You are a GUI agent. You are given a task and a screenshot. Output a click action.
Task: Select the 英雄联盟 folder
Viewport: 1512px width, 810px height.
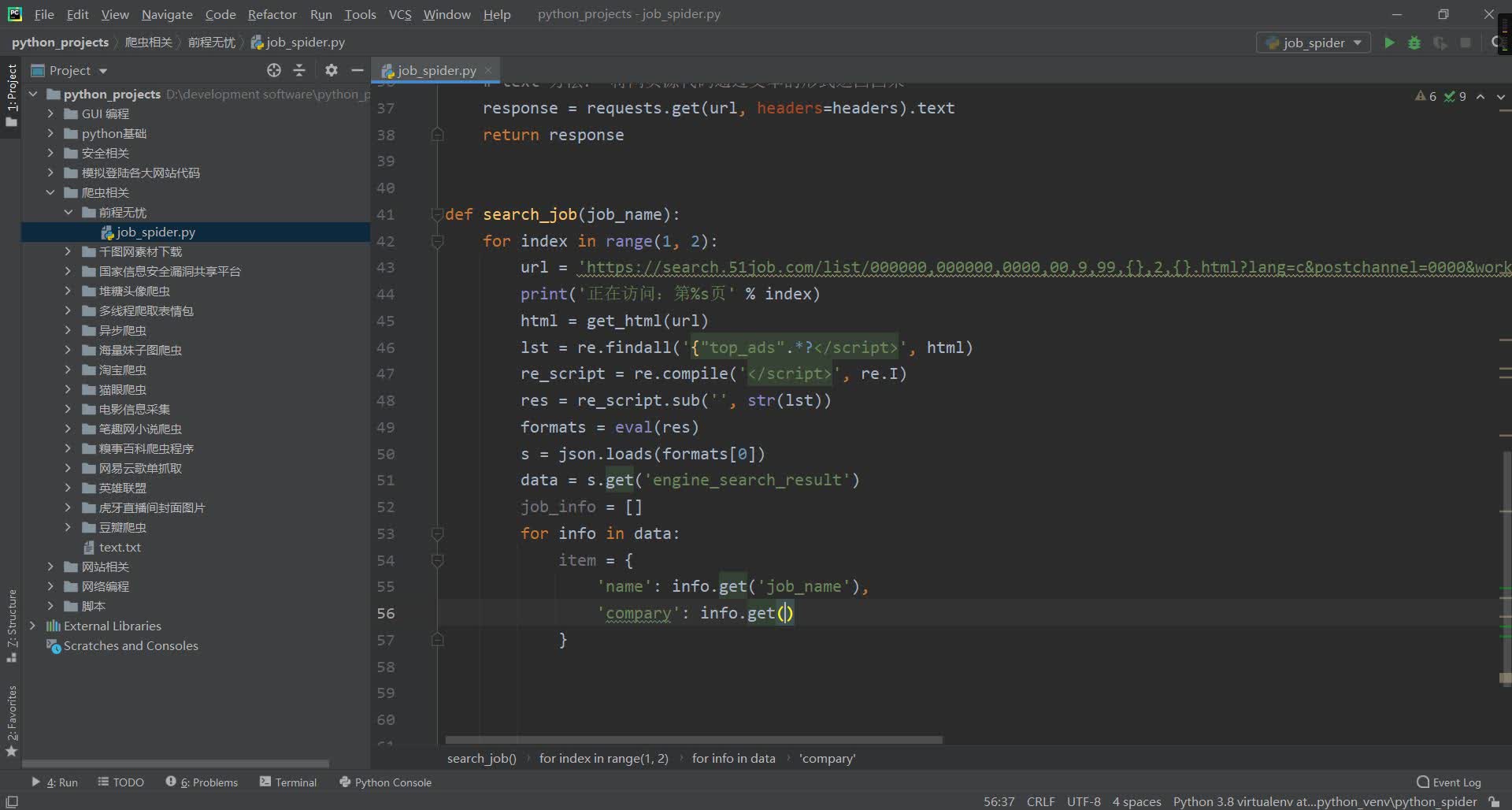122,488
